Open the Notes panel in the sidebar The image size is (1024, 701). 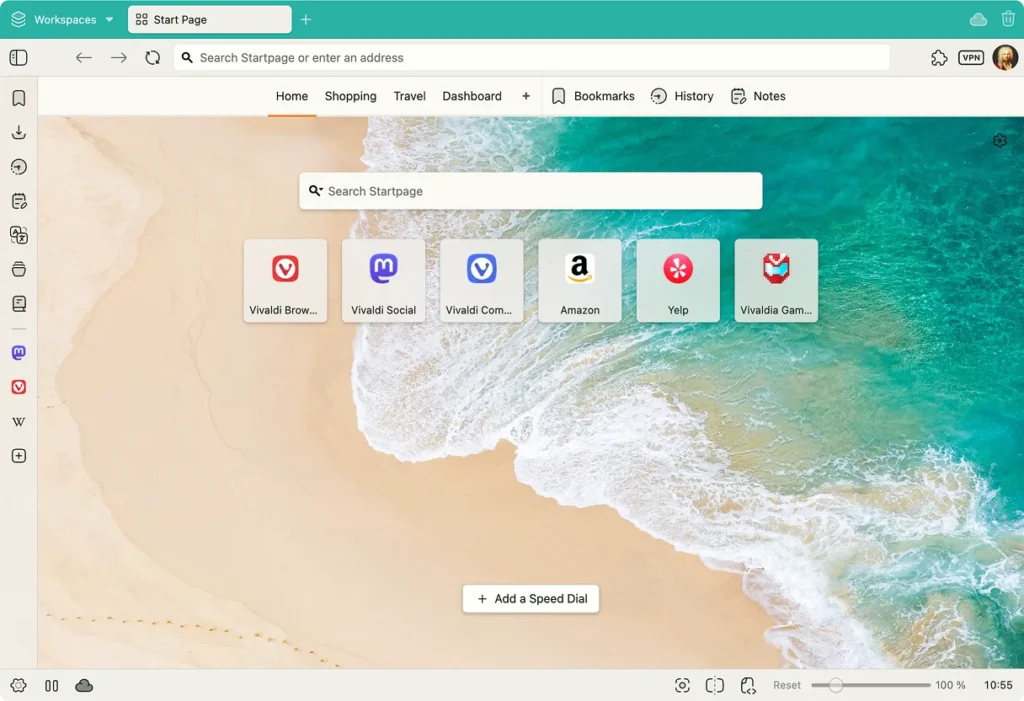(18, 200)
